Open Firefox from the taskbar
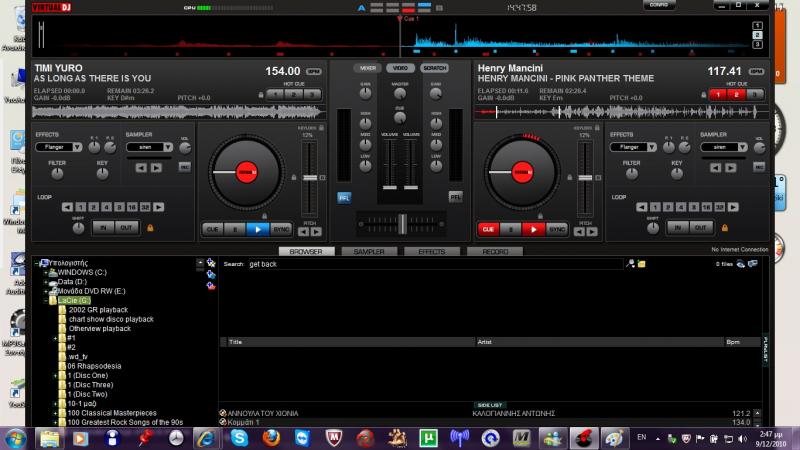The width and height of the screenshot is (800, 450). [x=271, y=438]
